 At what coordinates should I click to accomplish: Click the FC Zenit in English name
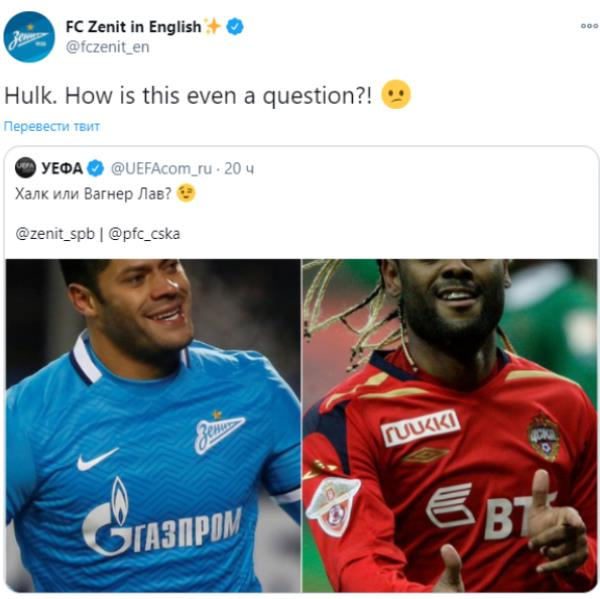click(x=133, y=27)
